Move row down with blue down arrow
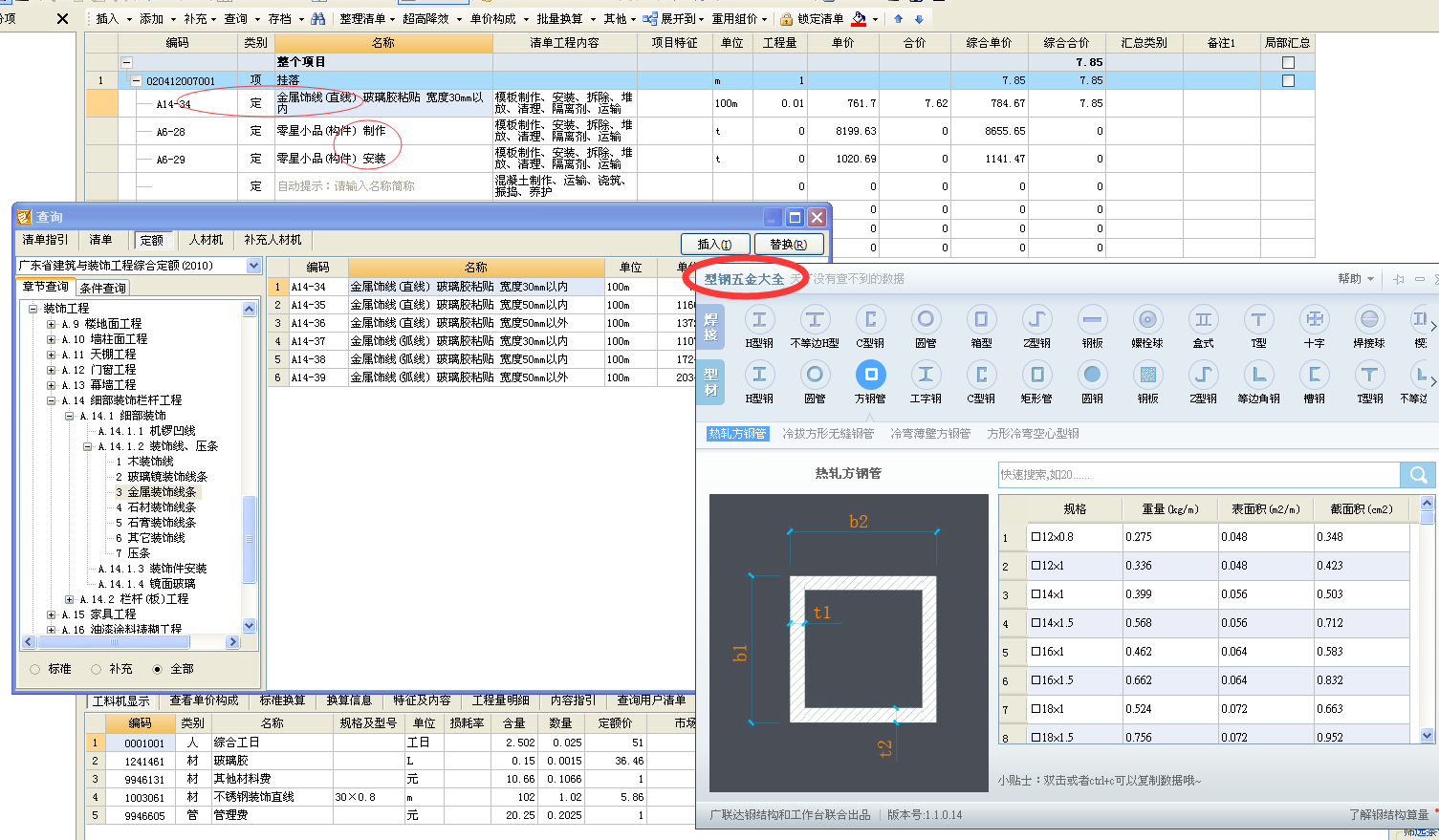This screenshot has width=1439, height=840. (919, 19)
